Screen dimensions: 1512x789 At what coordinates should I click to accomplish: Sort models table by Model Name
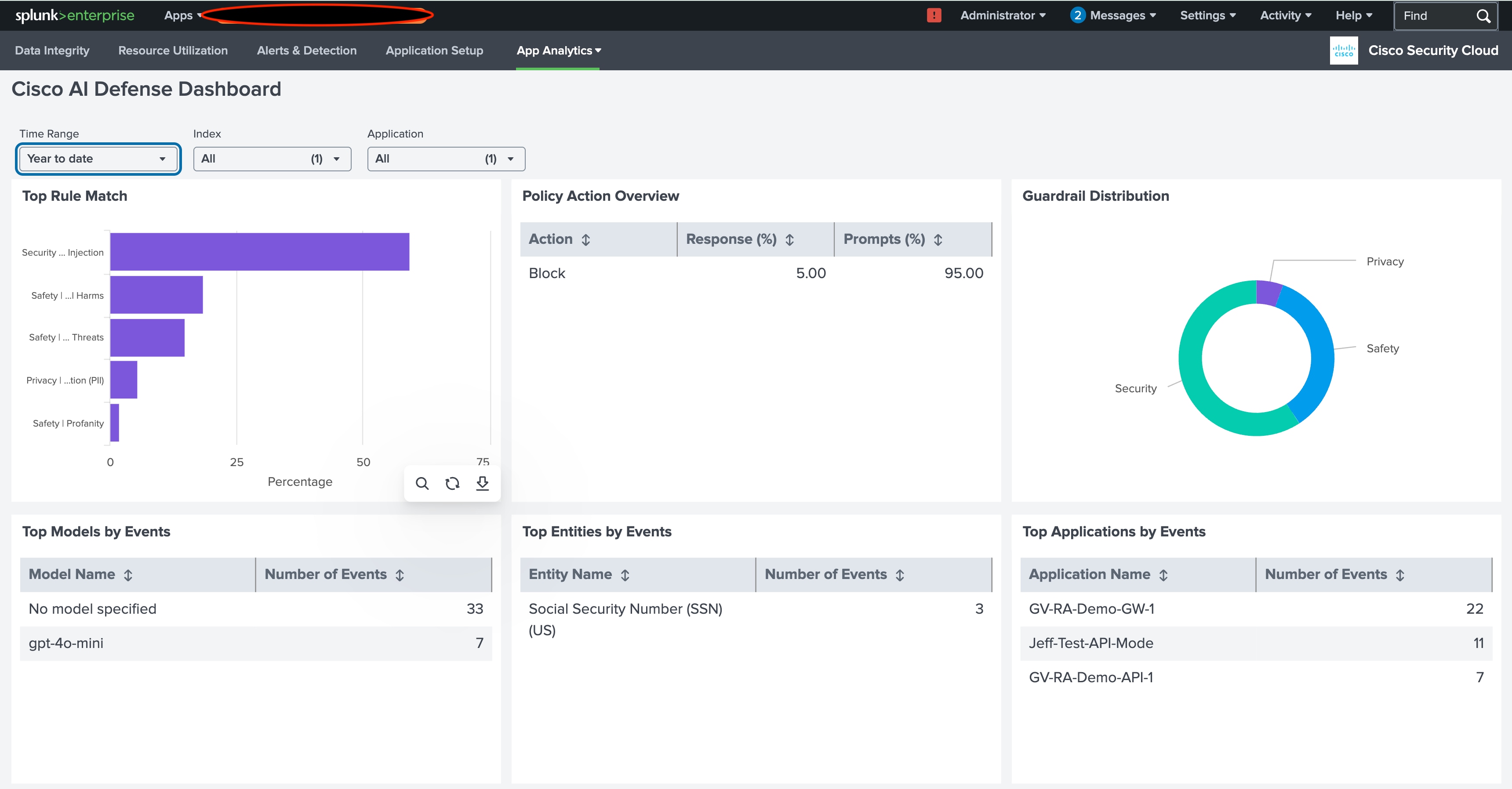pos(128,575)
